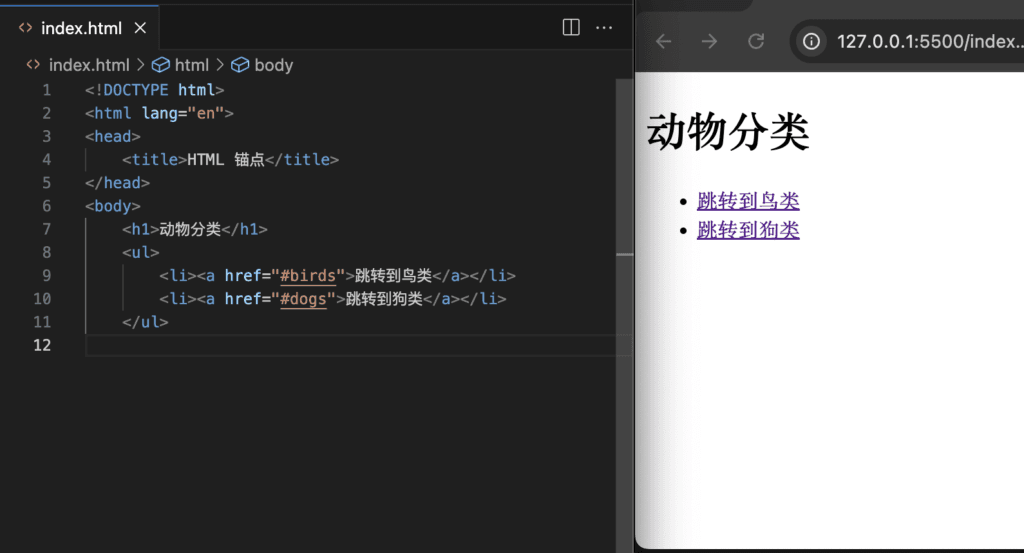Screen dimensions: 1024x553
Task: Place cursor on <!DOCTYPE html> line
Action: (x=154, y=90)
